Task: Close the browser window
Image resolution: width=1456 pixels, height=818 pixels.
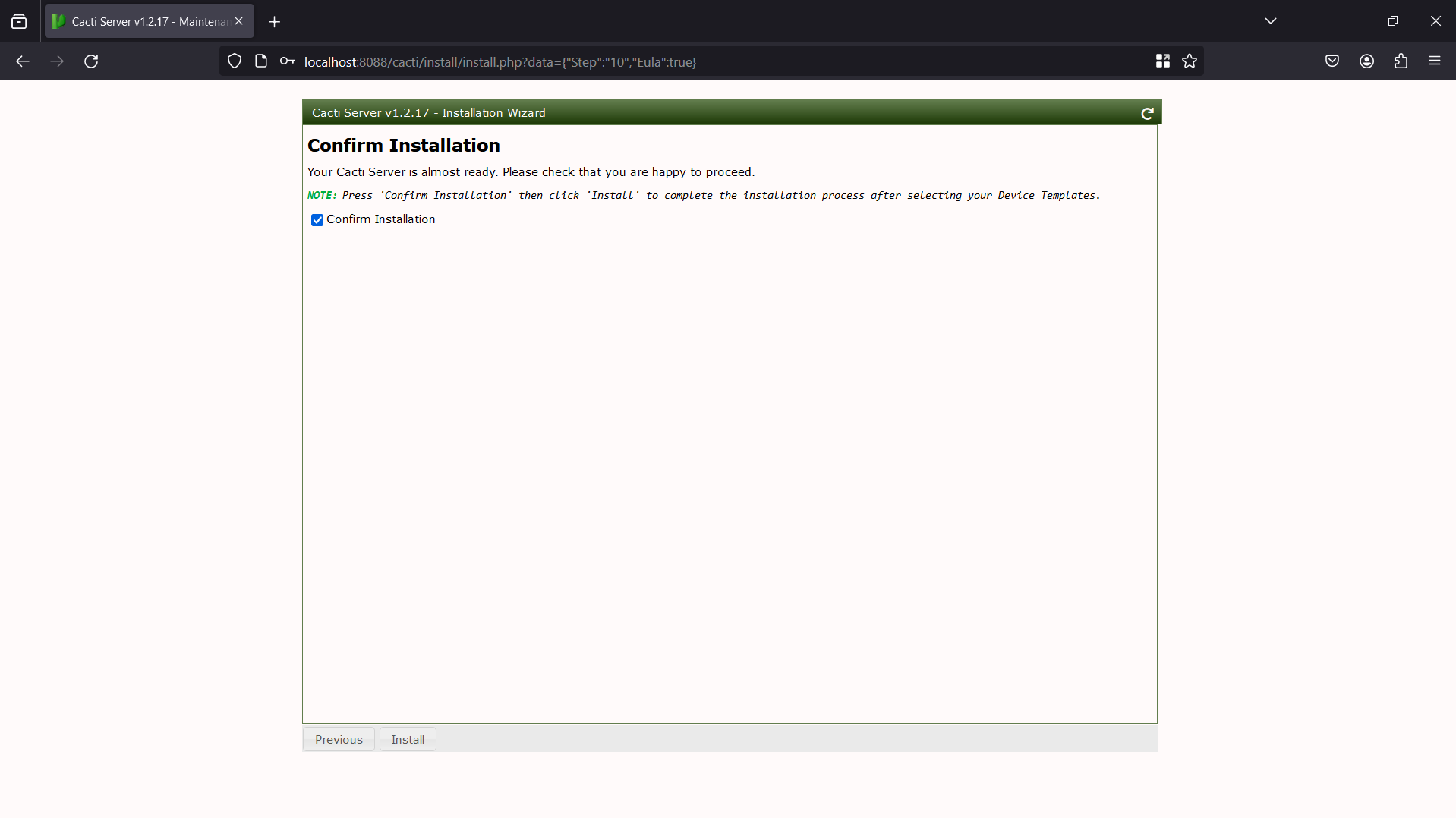Action: coord(1435,21)
